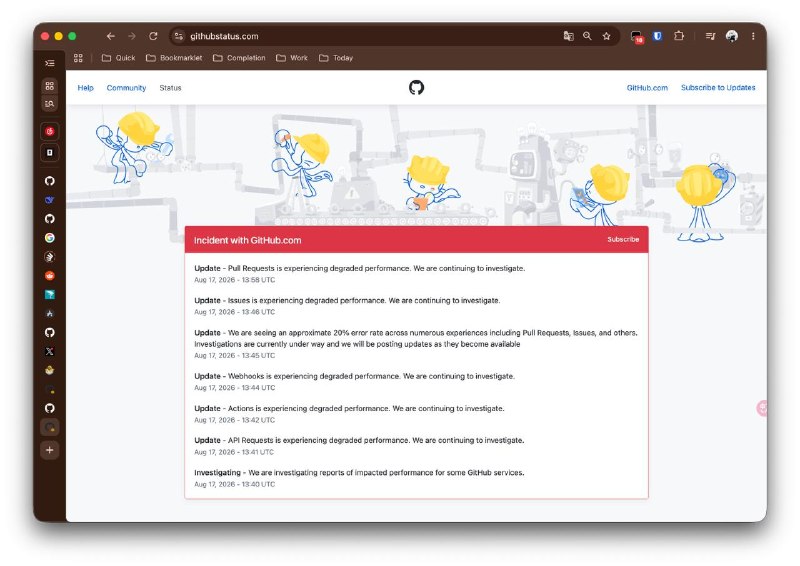
Task: Open the media controls playlist icon
Action: coord(710,36)
